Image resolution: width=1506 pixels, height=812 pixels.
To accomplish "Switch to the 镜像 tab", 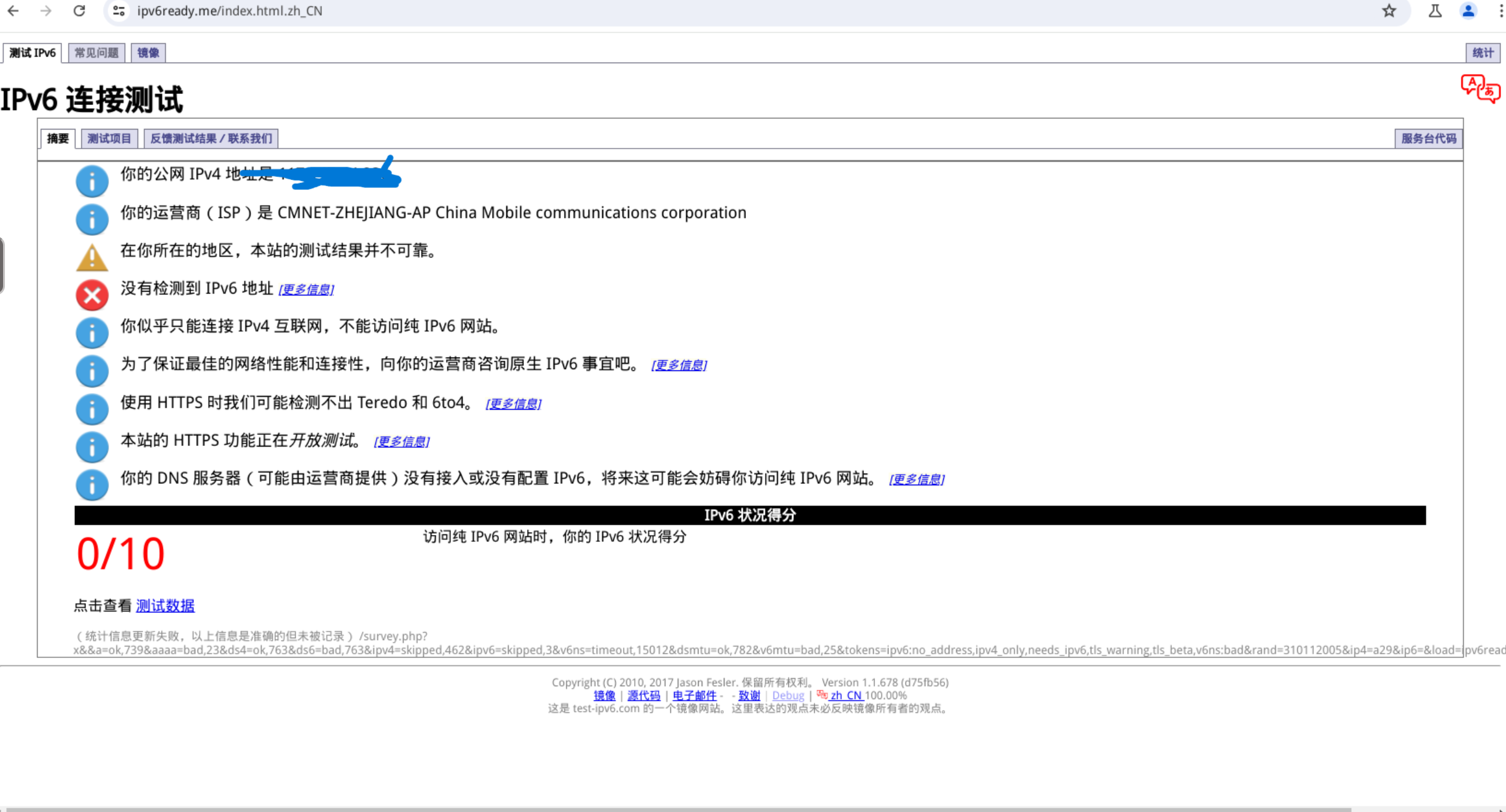I will click(148, 53).
